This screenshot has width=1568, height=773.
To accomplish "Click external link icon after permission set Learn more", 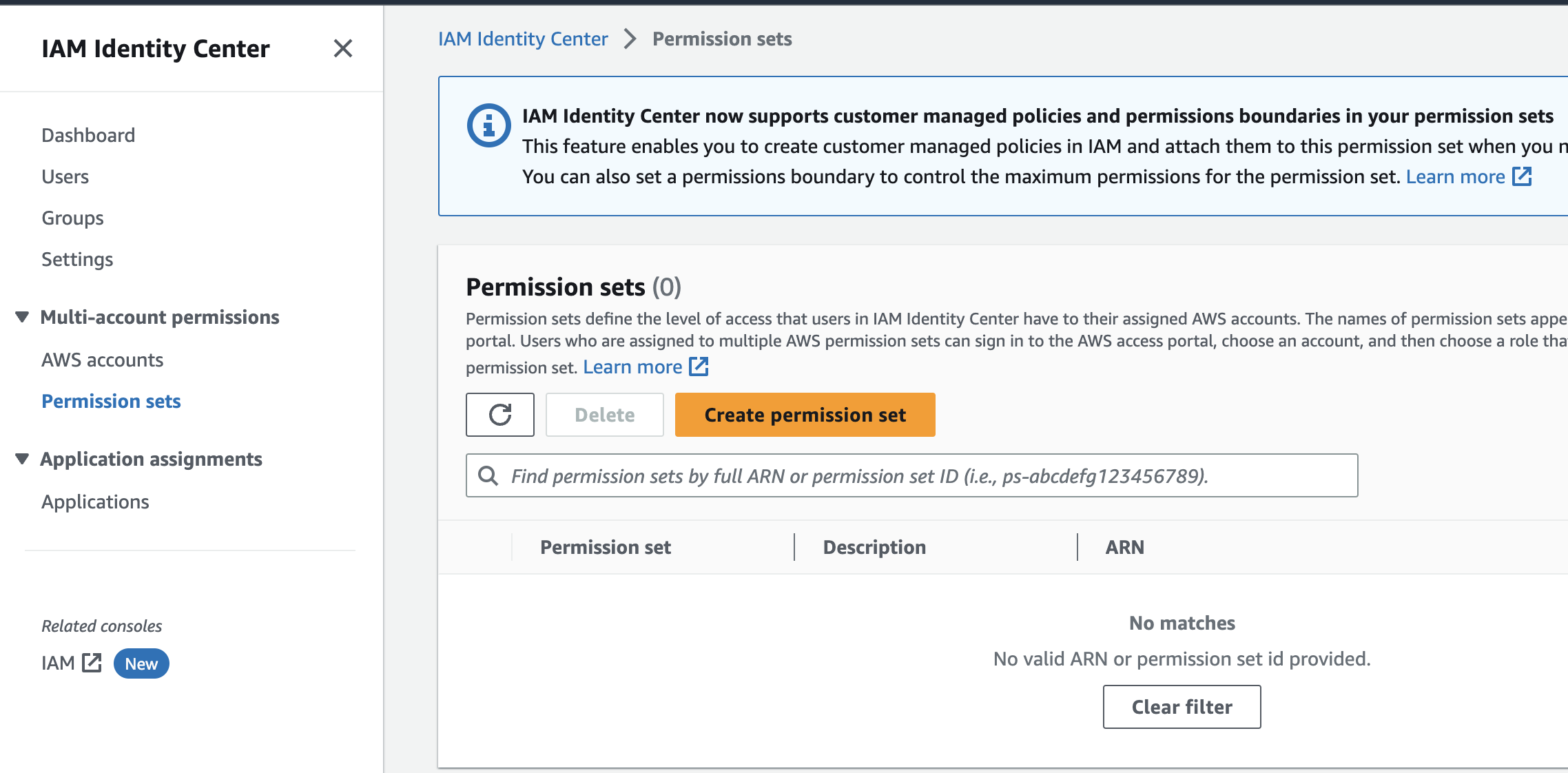I will 699,367.
